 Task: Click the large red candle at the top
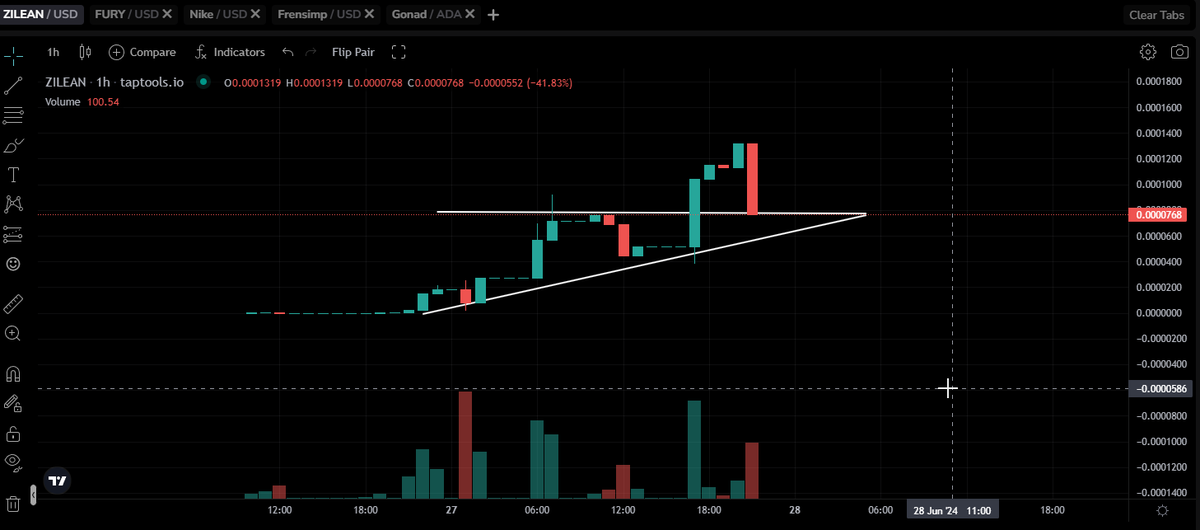pyautogui.click(x=751, y=178)
